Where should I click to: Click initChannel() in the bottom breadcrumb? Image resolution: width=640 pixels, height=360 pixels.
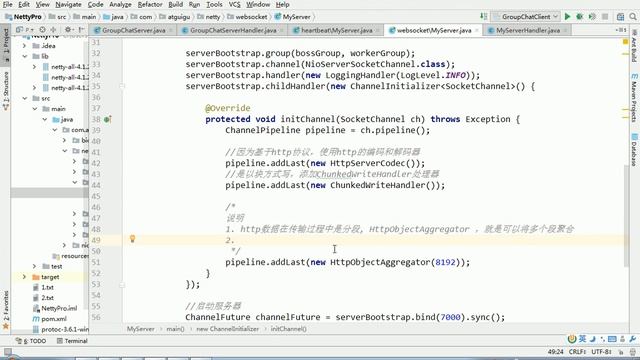[x=289, y=329]
